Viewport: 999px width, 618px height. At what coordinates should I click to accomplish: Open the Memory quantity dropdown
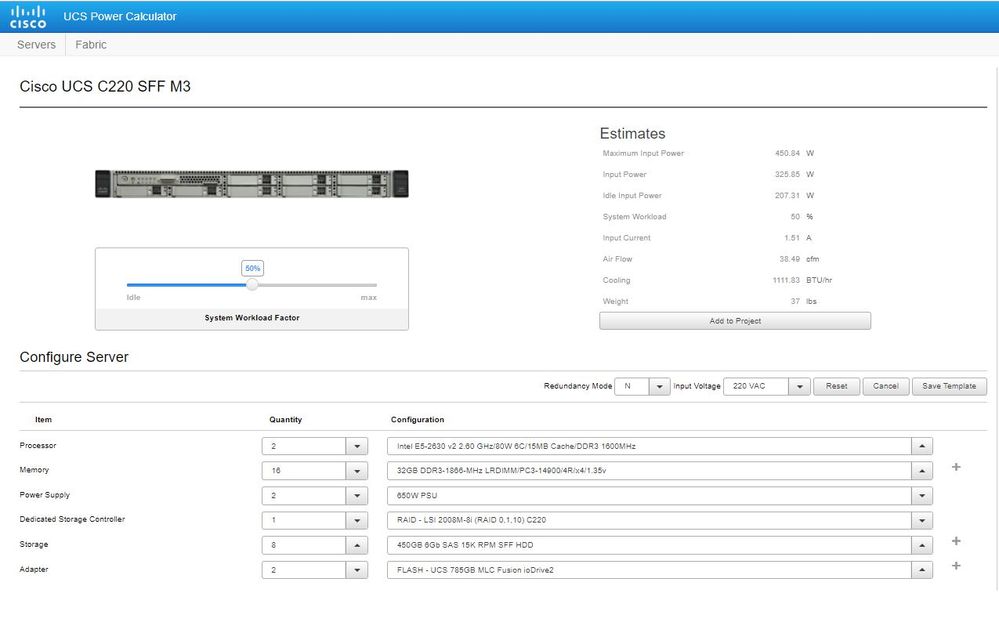357,471
